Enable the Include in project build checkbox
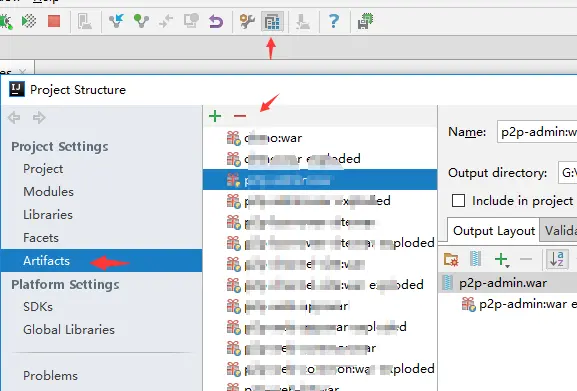This screenshot has height=391, width=577. pyautogui.click(x=458, y=201)
